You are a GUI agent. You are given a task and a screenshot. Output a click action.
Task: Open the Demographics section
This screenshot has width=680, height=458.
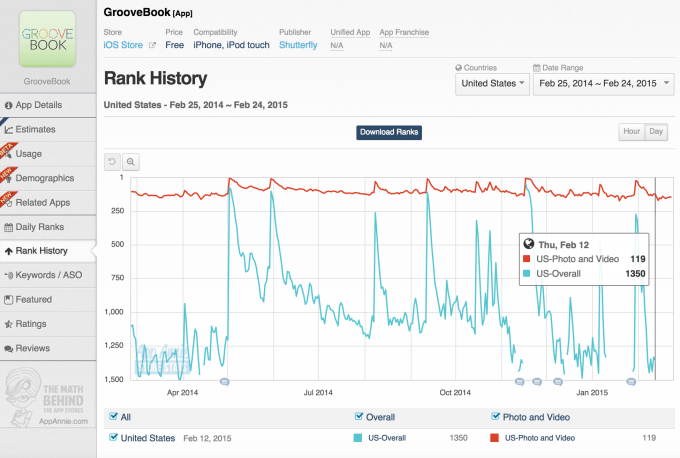tap(48, 178)
